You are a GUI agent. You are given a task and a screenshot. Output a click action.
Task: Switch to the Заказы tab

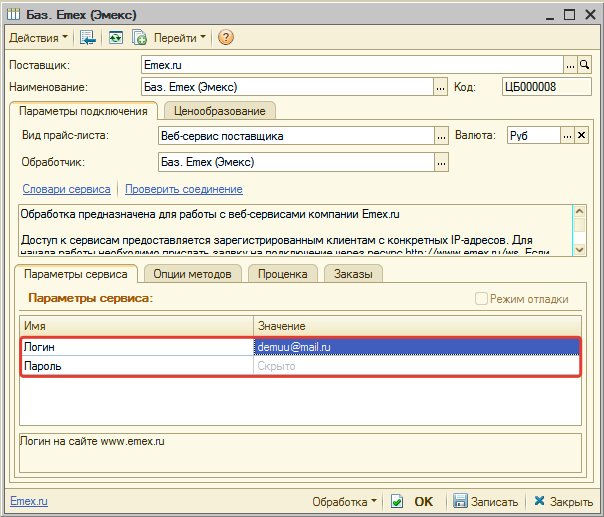[353, 274]
